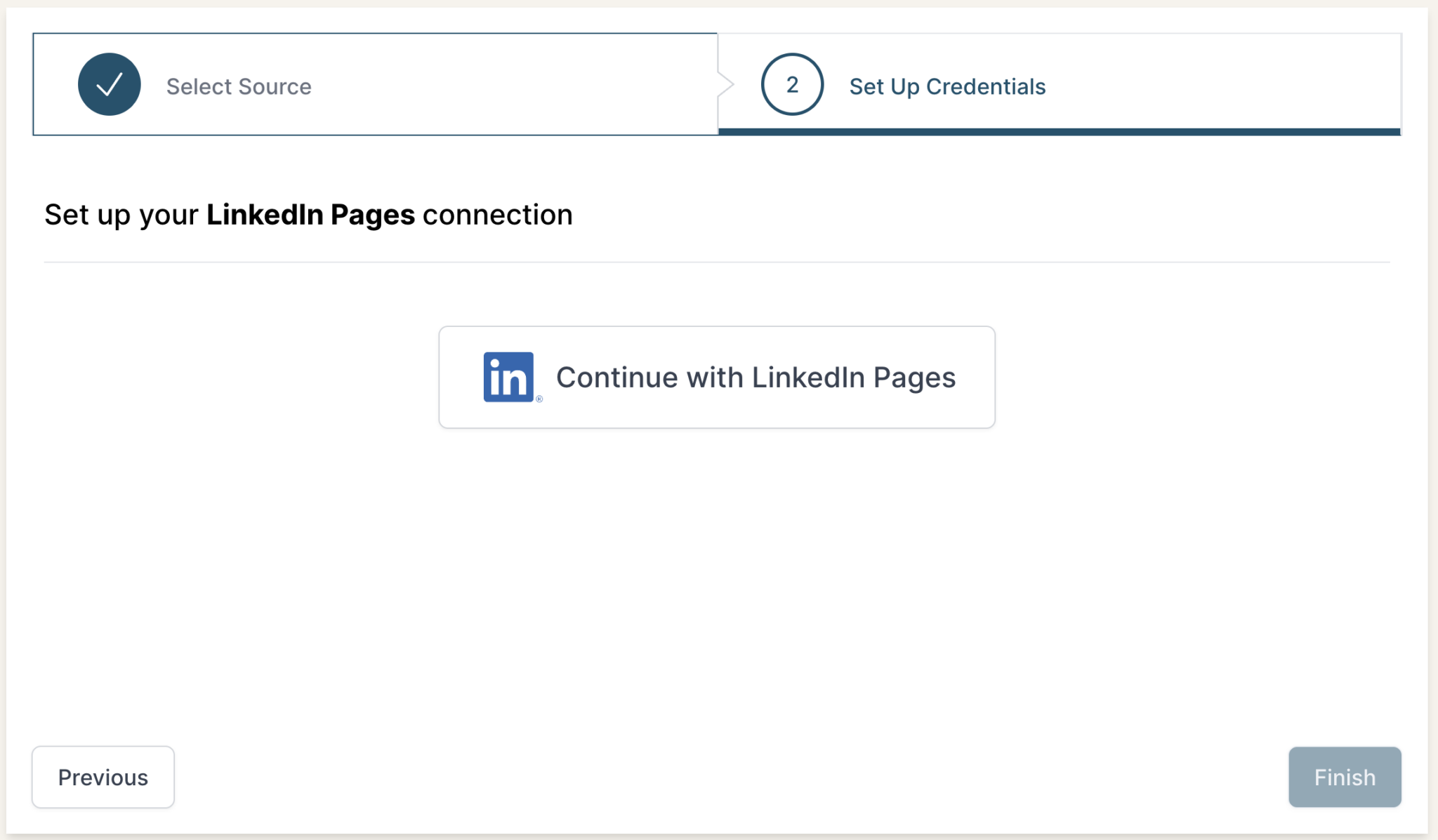Click the step 2 badge next to Set Up Credentials
The image size is (1438, 840).
[792, 85]
